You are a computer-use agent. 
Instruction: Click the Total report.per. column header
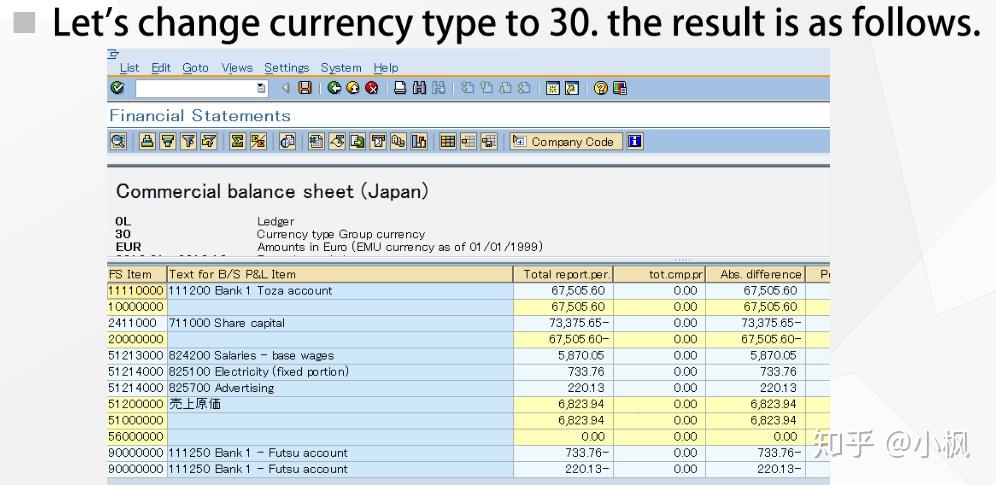coord(563,274)
